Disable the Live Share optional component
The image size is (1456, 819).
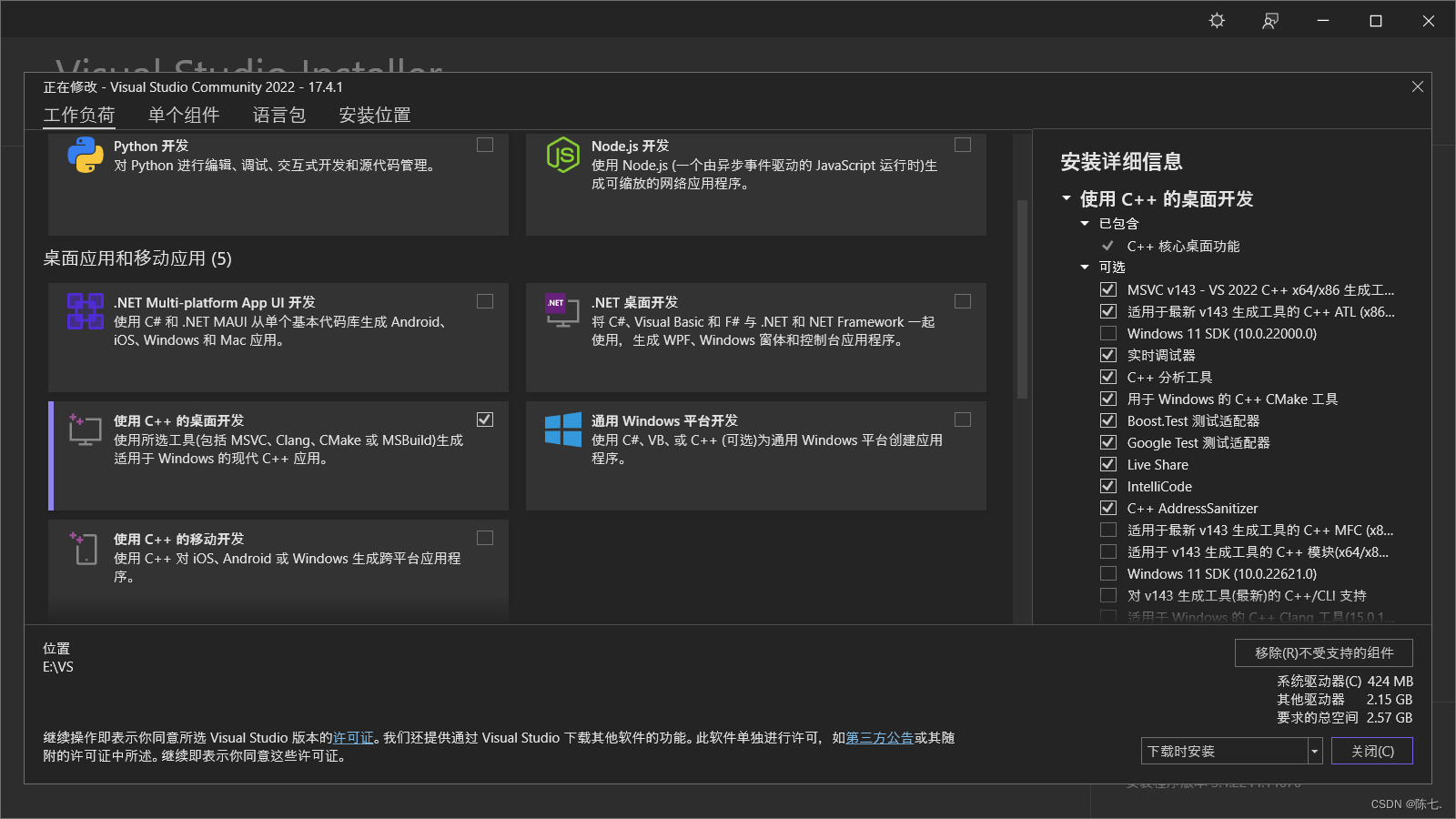pos(1108,465)
